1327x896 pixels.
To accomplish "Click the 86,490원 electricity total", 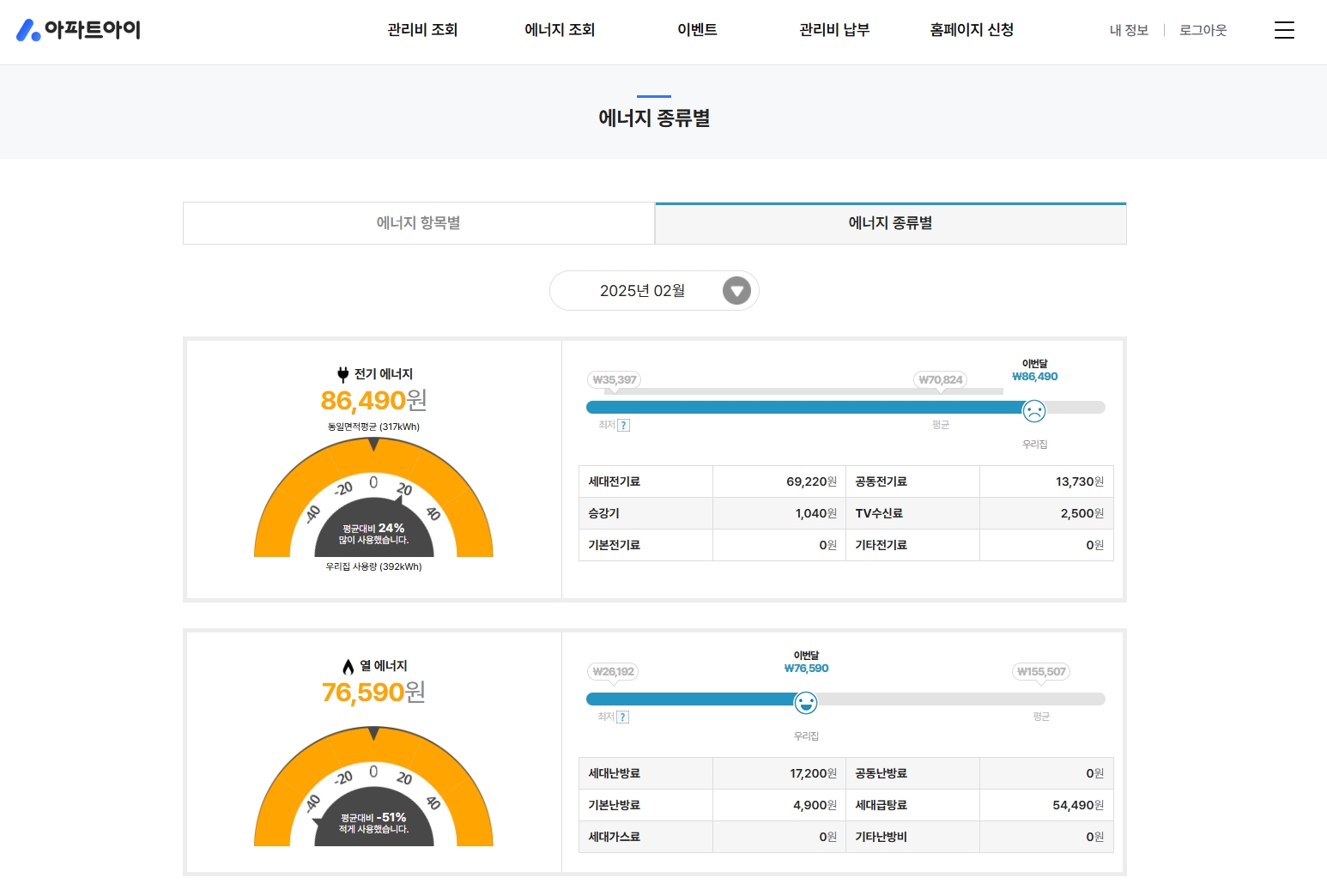I will 373,400.
